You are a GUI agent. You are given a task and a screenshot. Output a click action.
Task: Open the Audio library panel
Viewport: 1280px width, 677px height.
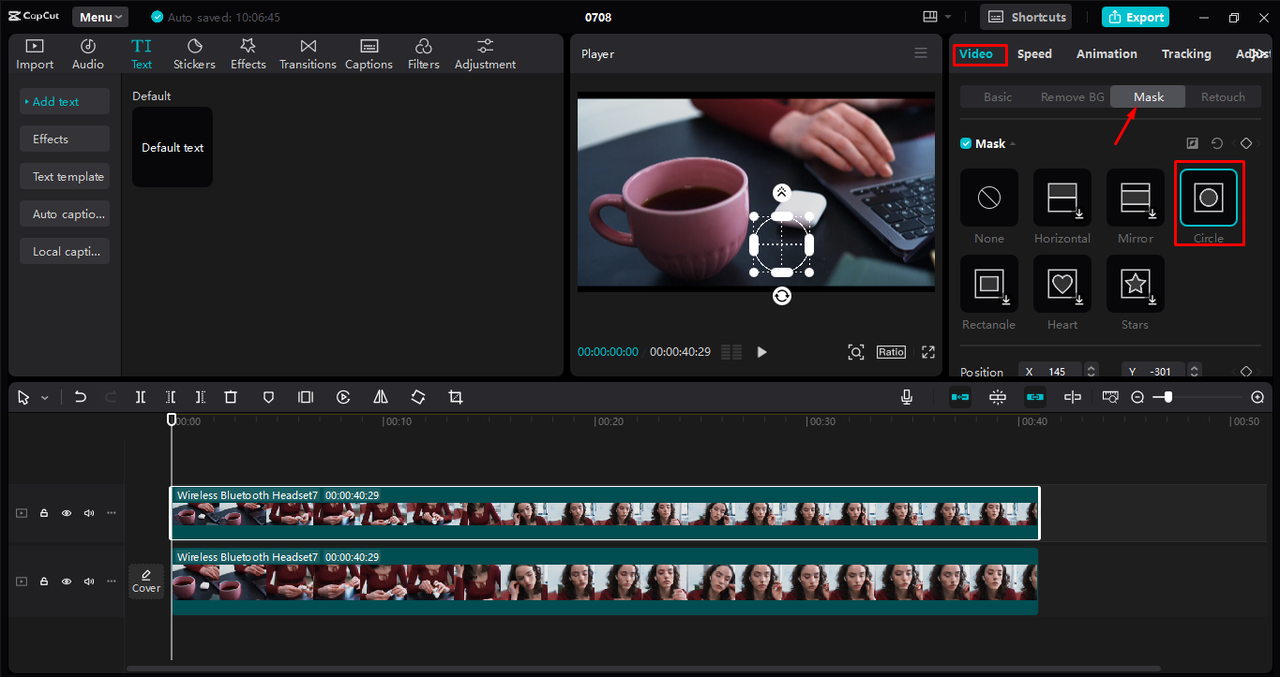(88, 54)
